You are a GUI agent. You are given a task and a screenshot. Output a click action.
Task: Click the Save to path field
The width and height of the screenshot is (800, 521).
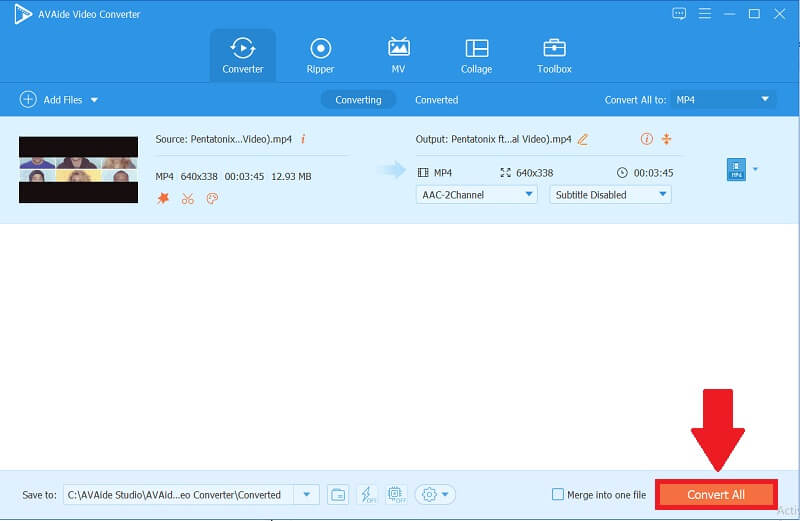(178, 494)
